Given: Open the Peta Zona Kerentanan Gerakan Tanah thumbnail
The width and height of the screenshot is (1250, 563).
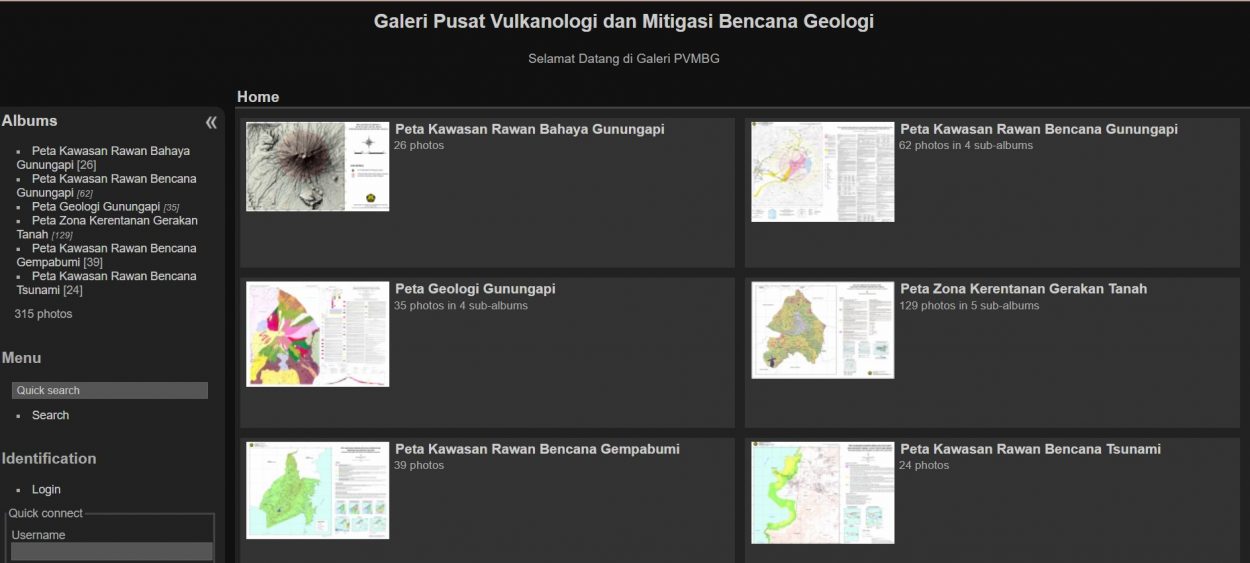Looking at the screenshot, I should coord(822,330).
